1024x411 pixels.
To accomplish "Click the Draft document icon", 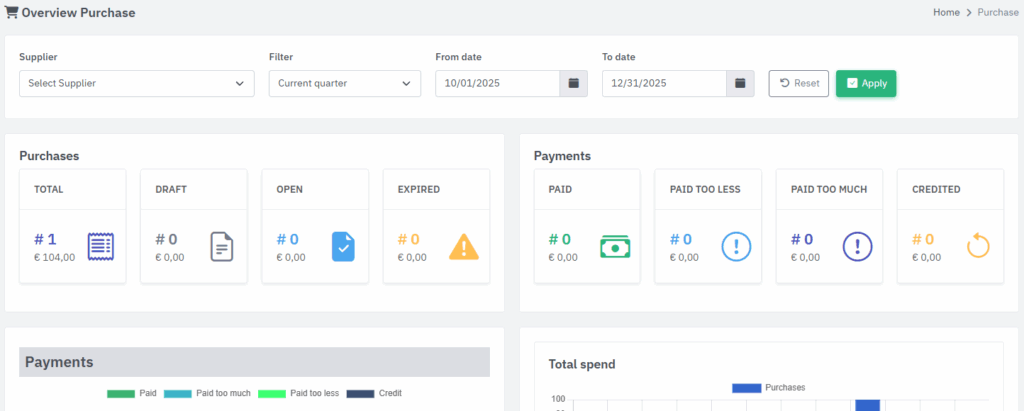I will [x=222, y=246].
